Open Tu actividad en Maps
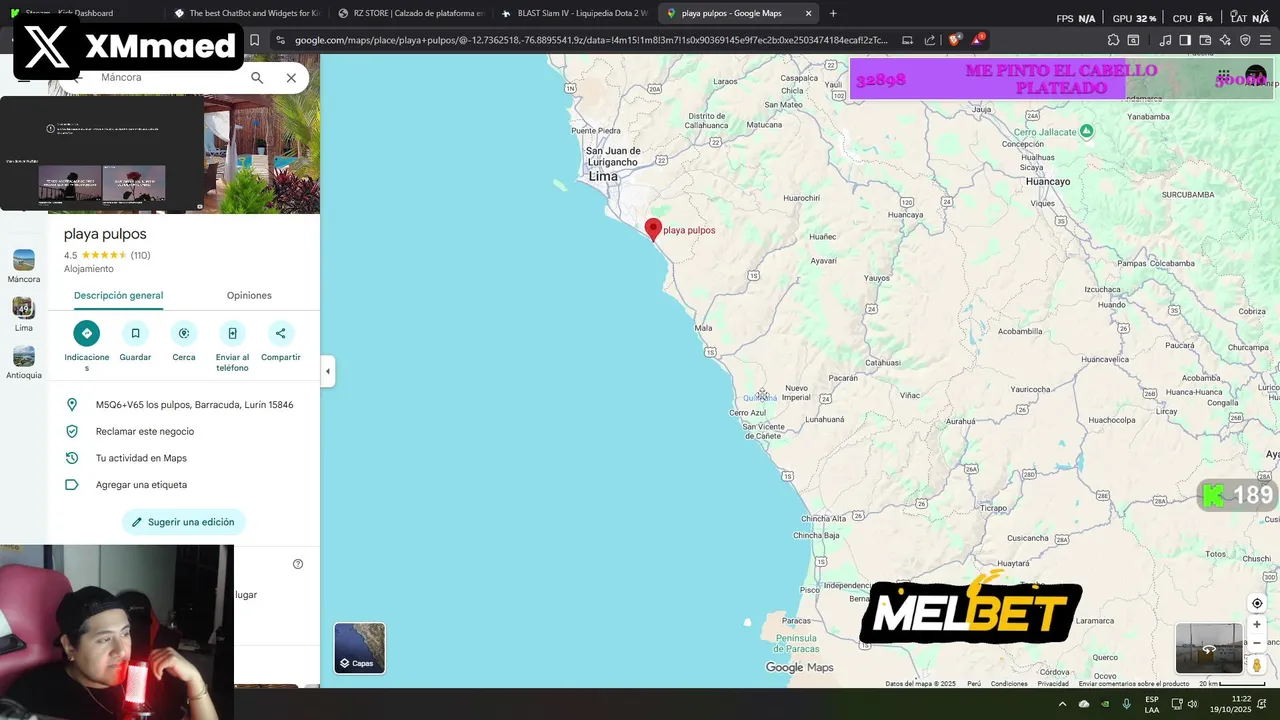Viewport: 1280px width, 720px height. (x=184, y=458)
